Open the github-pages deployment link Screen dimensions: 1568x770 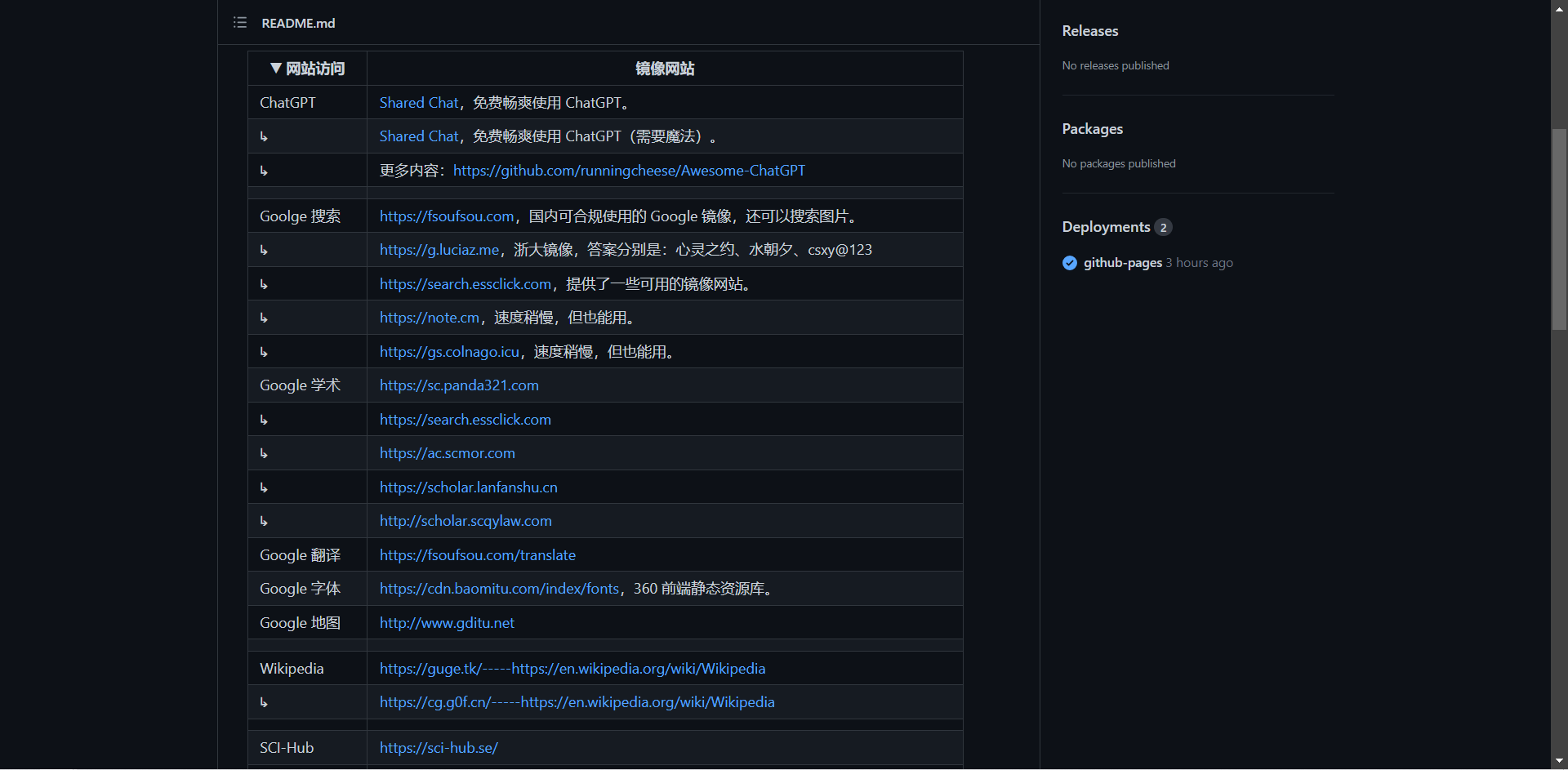1123,263
